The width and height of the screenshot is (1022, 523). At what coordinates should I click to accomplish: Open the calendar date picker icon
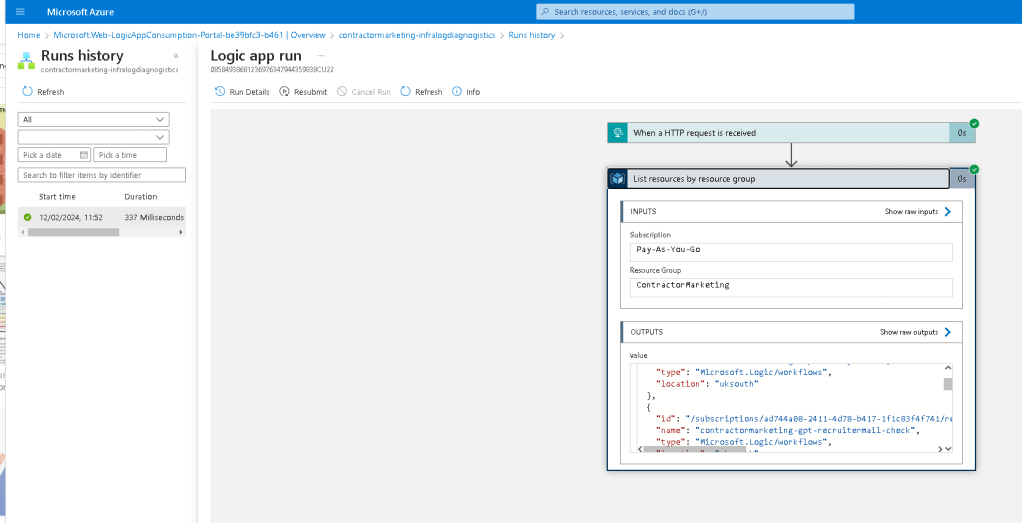(83, 155)
